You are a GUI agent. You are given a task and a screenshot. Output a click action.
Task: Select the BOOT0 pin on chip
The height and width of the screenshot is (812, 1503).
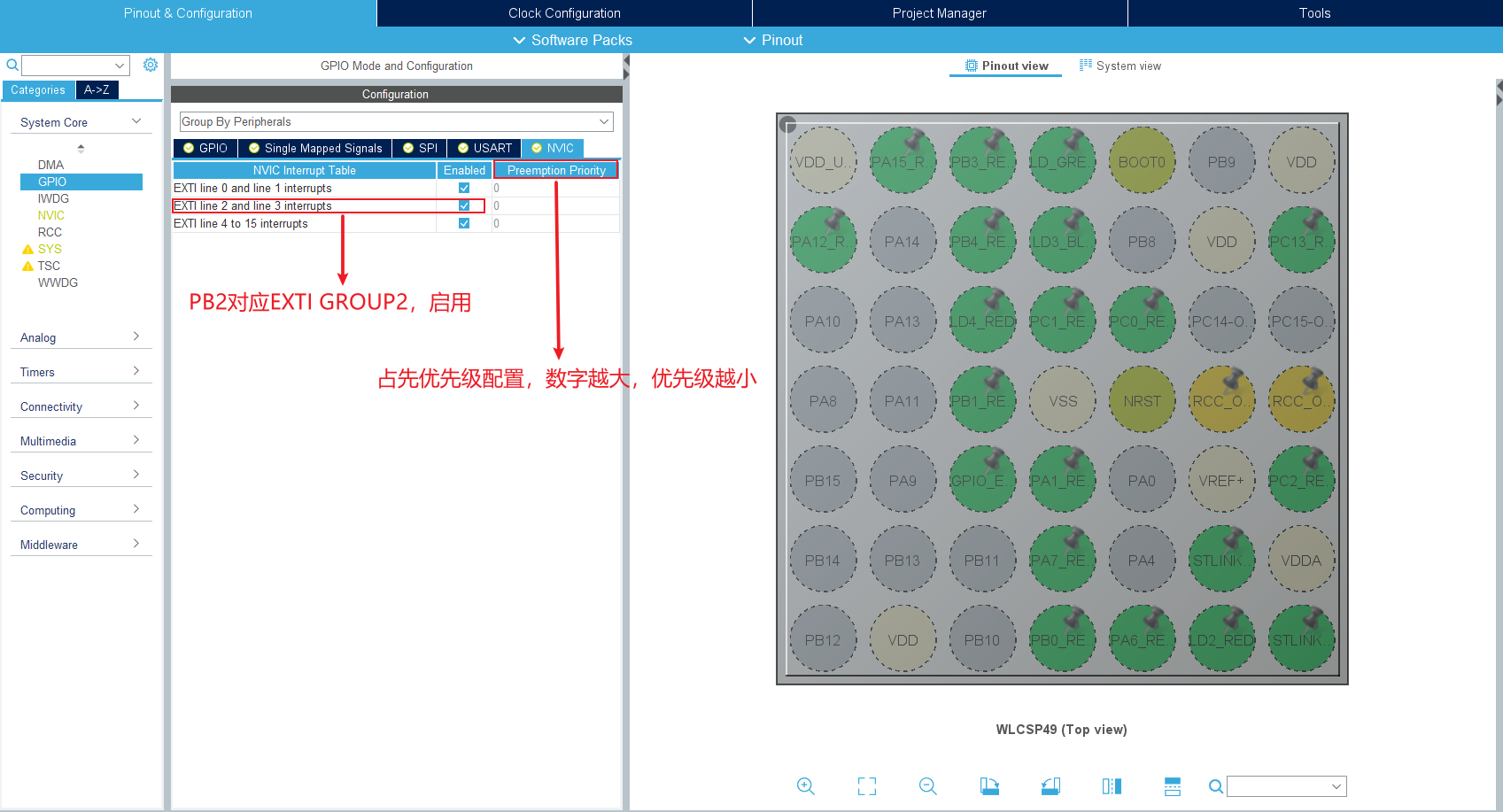[x=1142, y=161]
